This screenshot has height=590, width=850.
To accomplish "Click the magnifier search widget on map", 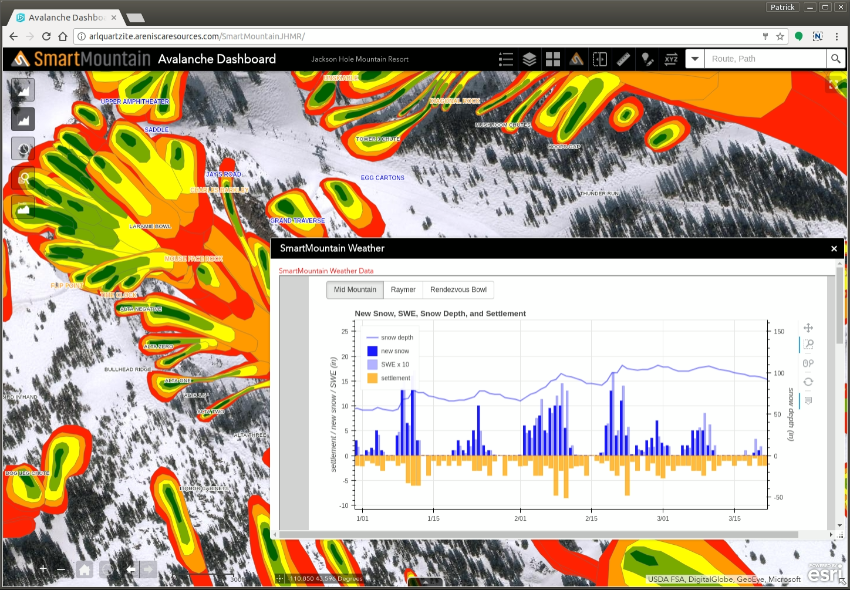I will pyautogui.click(x=23, y=178).
